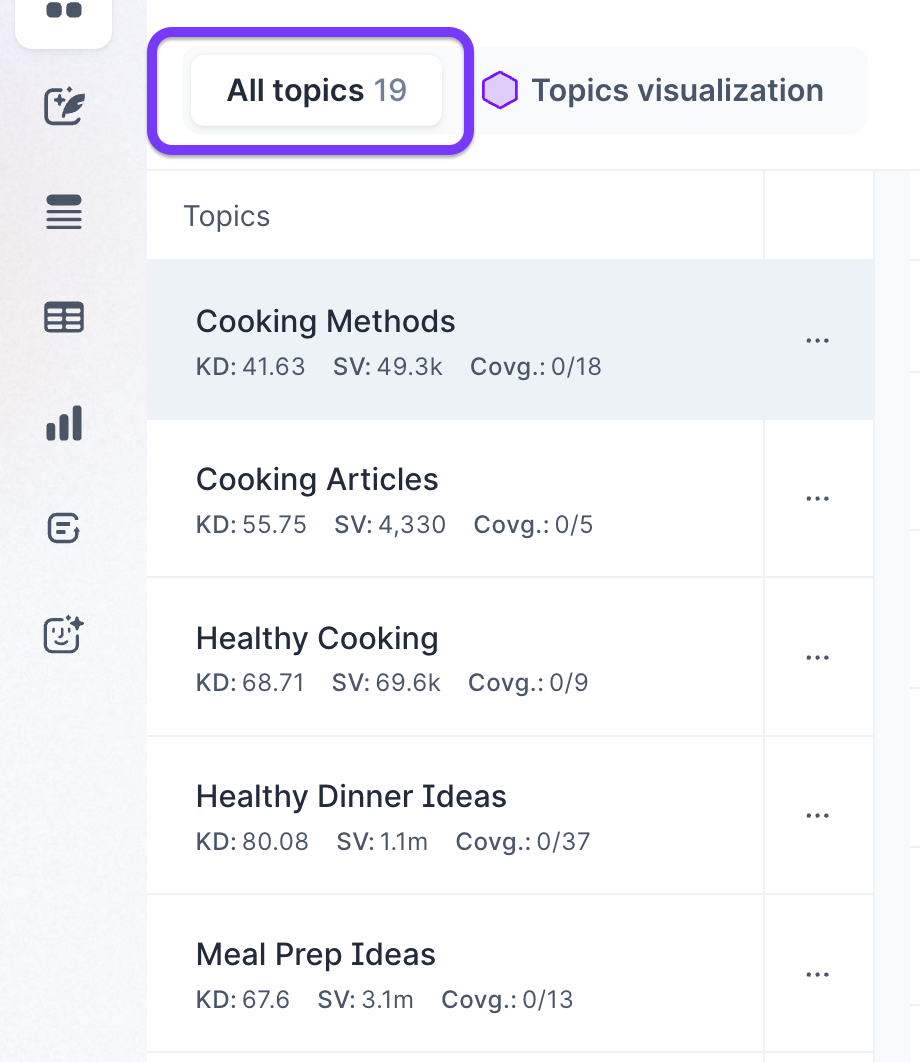Open the Cooking Articles more options menu
920x1062 pixels.
click(818, 499)
